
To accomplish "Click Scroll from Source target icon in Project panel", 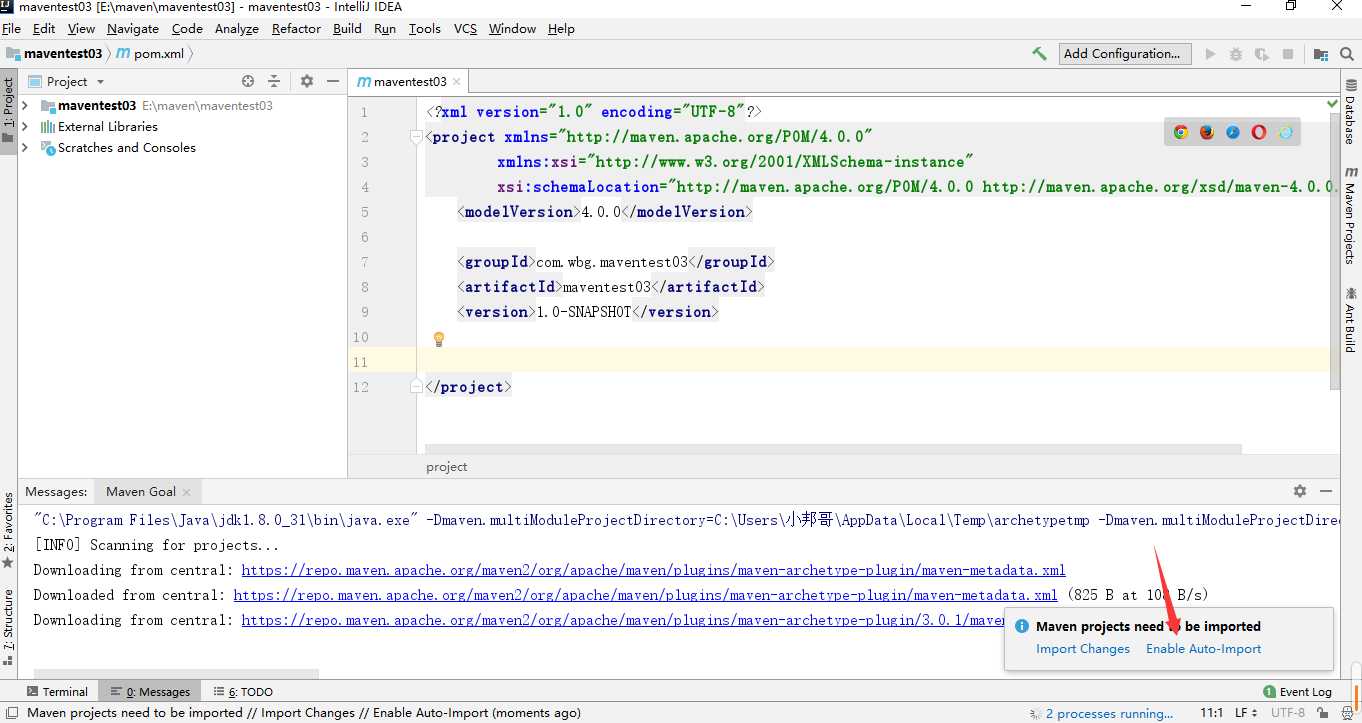I will (x=248, y=81).
